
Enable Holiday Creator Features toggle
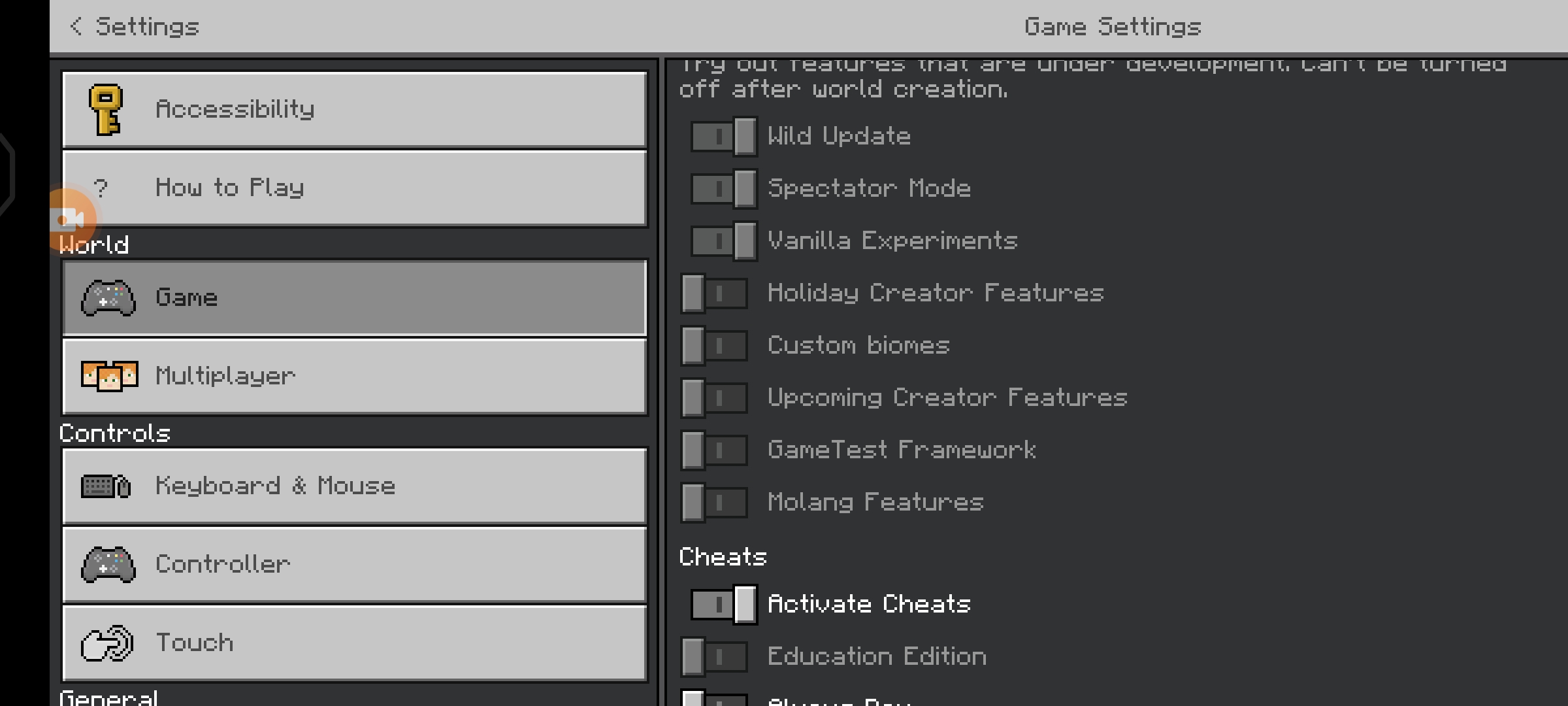click(714, 293)
